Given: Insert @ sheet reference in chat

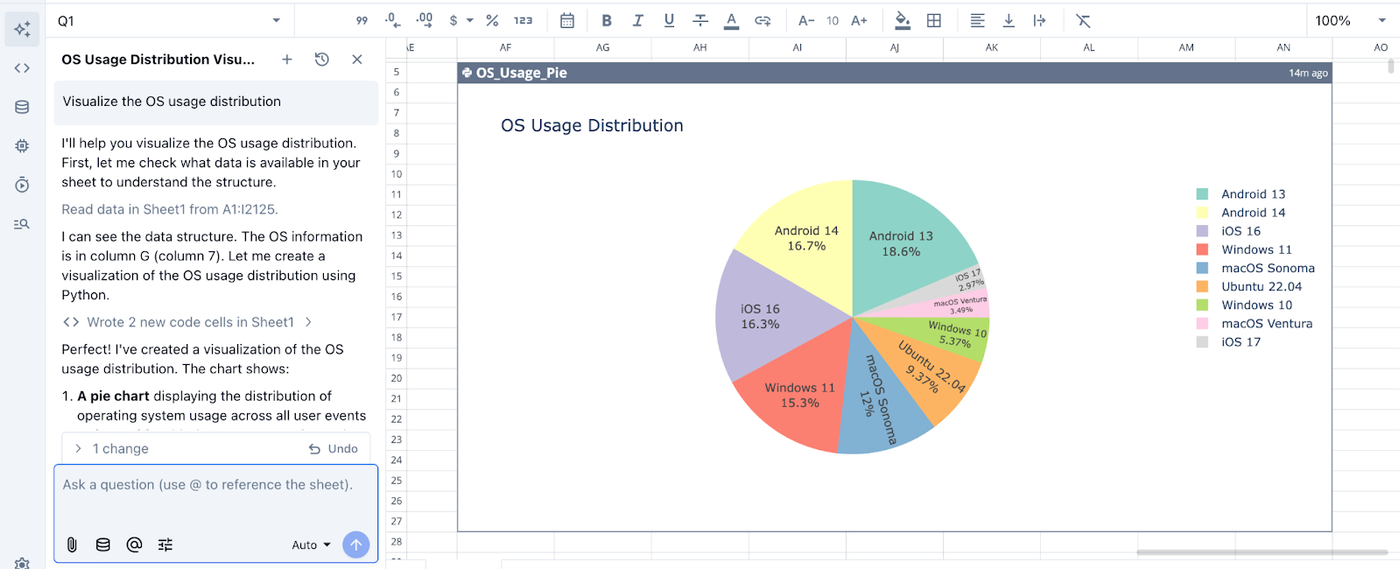Looking at the screenshot, I should [134, 545].
